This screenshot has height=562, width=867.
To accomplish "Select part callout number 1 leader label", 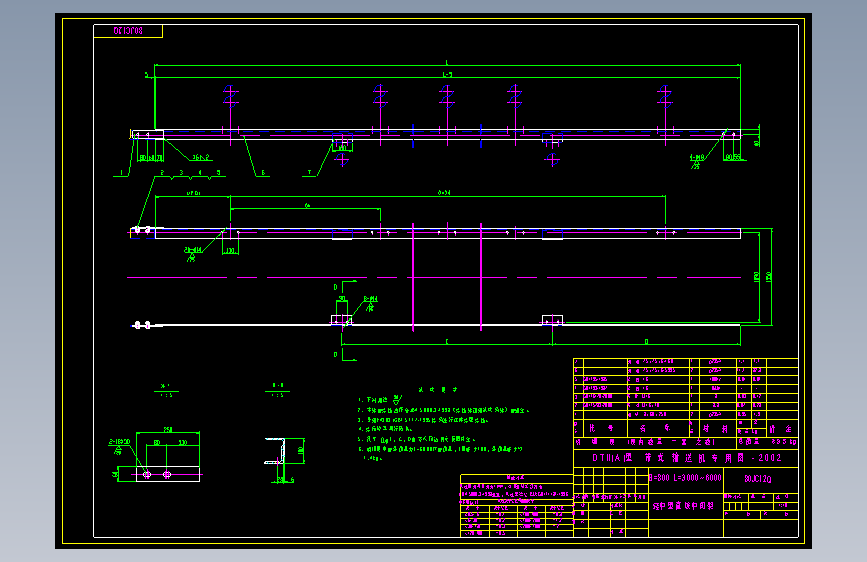I will click(x=121, y=173).
